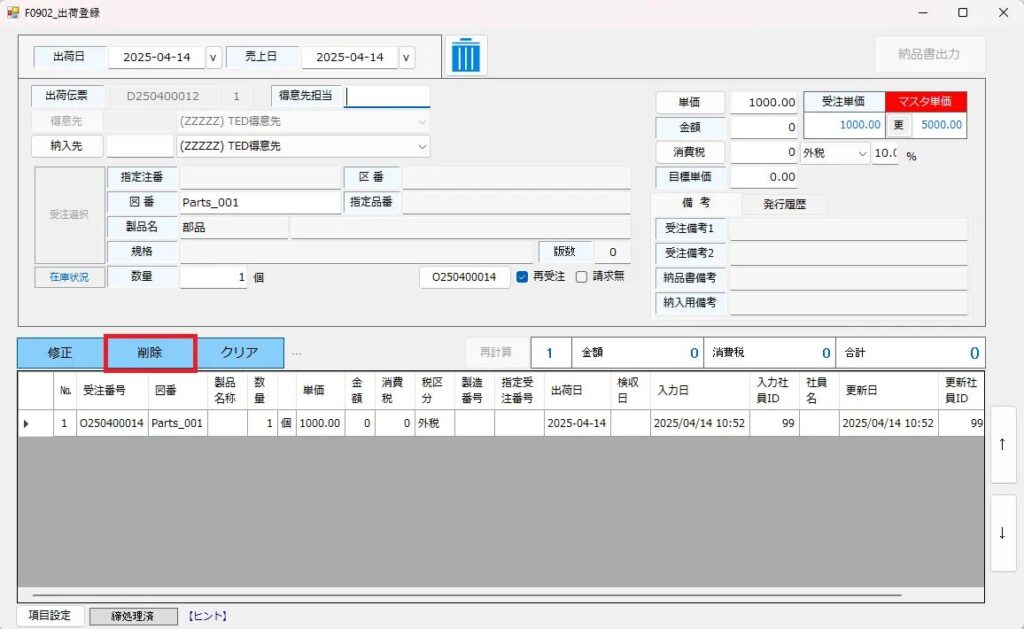This screenshot has height=629, width=1024.
Task: Open the 【ヒント】 link
Action: (208, 616)
